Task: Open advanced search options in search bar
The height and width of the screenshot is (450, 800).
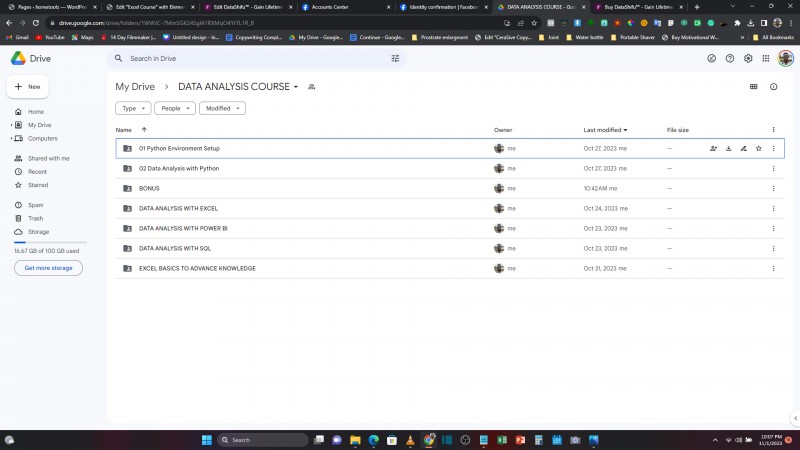Action: point(395,59)
